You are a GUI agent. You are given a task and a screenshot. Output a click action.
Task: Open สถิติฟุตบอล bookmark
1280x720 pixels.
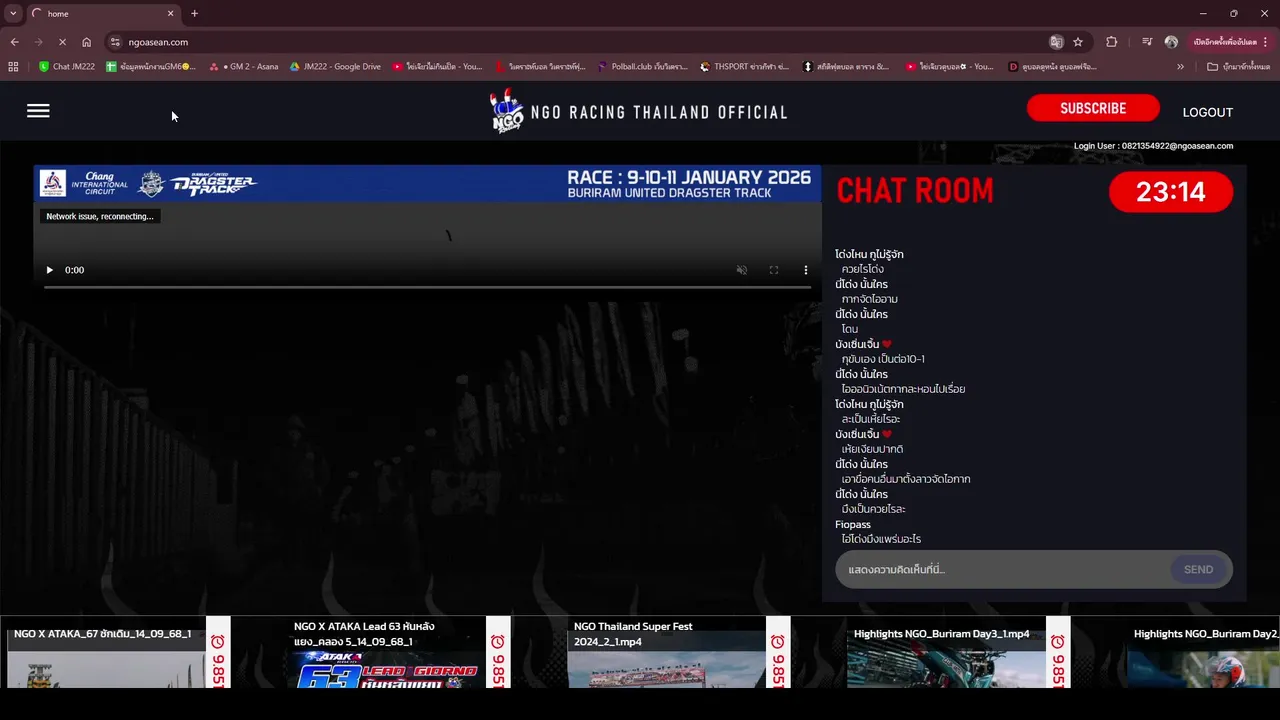click(x=846, y=67)
